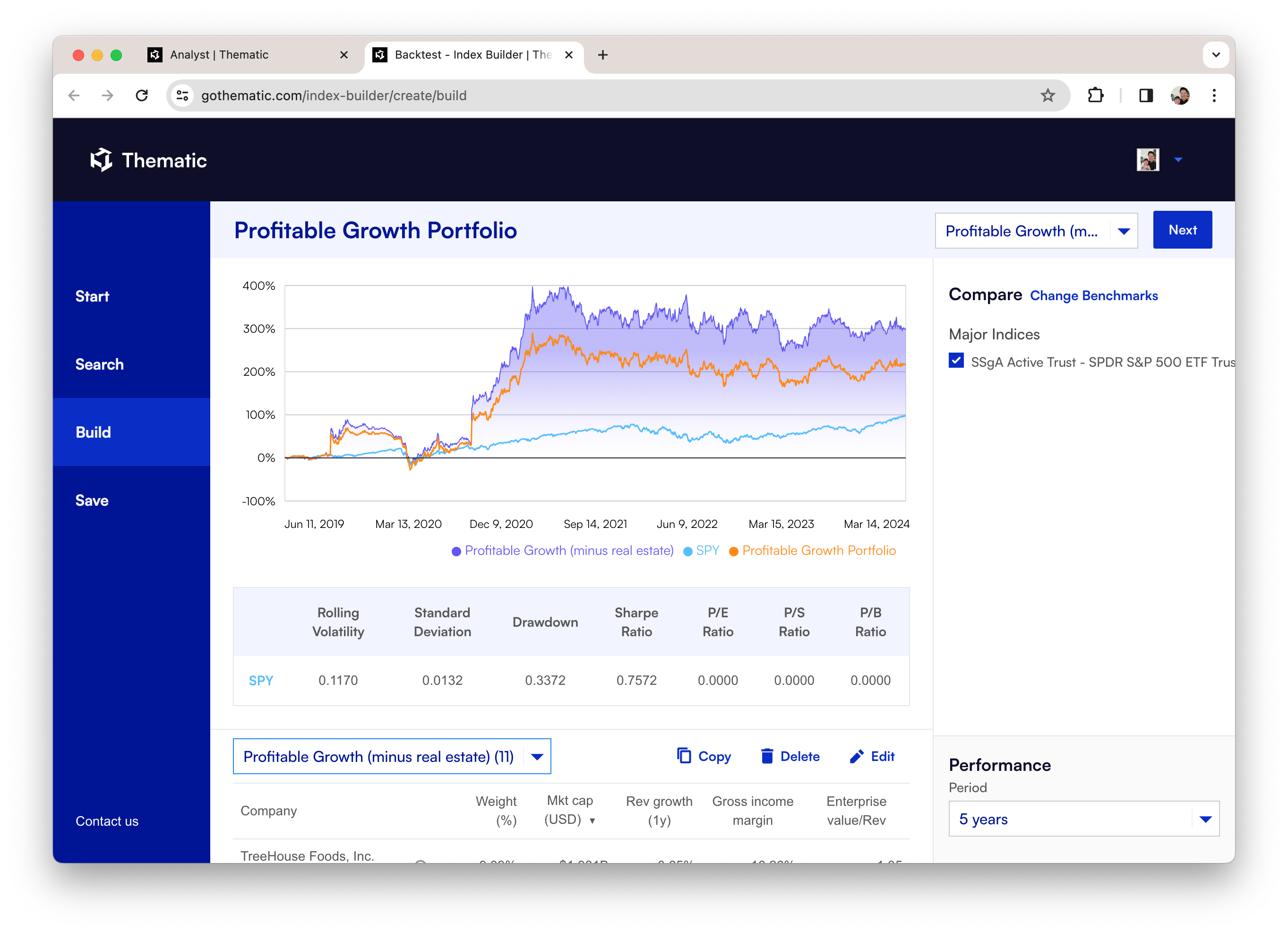Select the Build step
The width and height of the screenshot is (1288, 933).
coord(131,432)
